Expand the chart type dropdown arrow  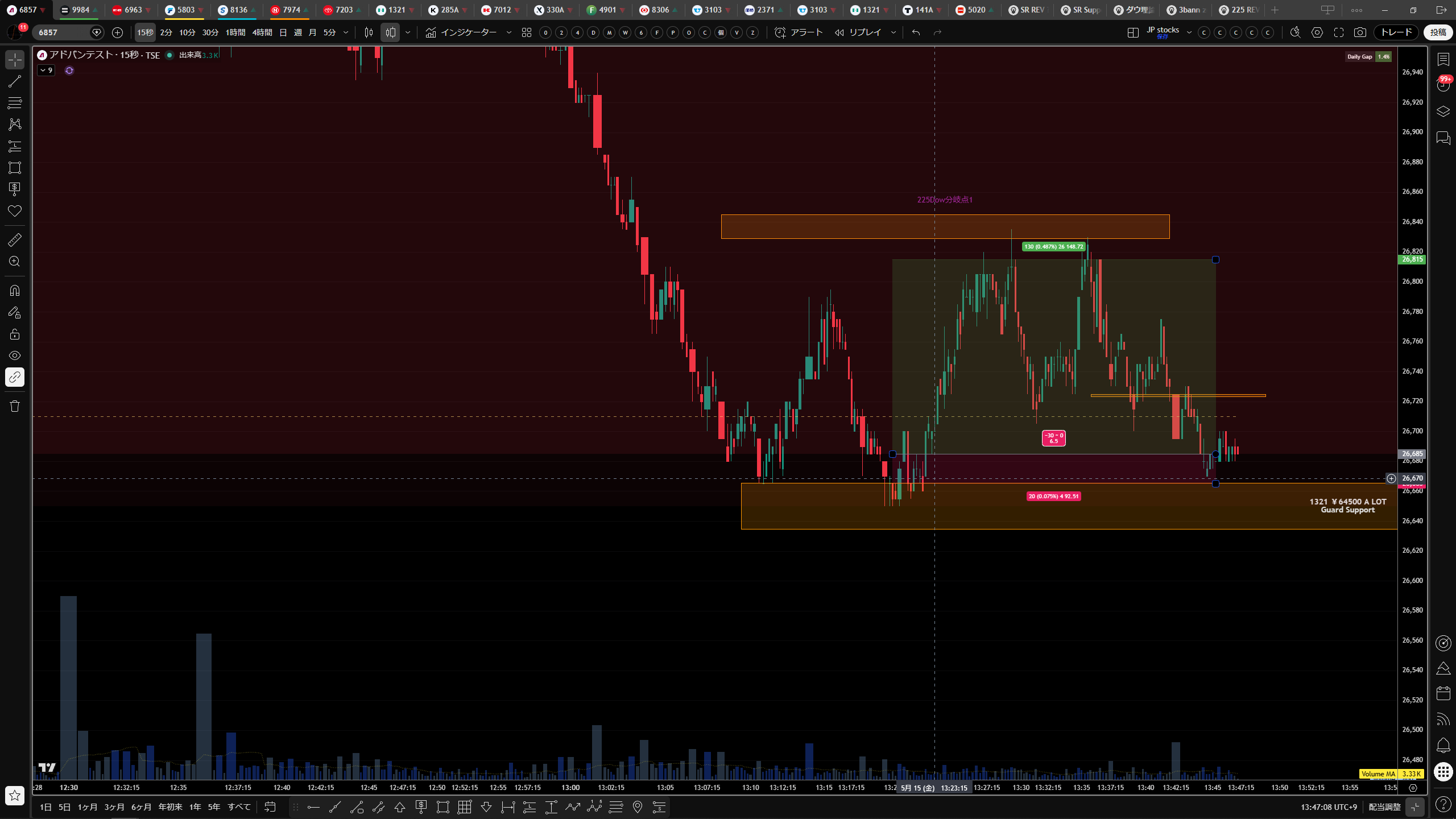408,32
